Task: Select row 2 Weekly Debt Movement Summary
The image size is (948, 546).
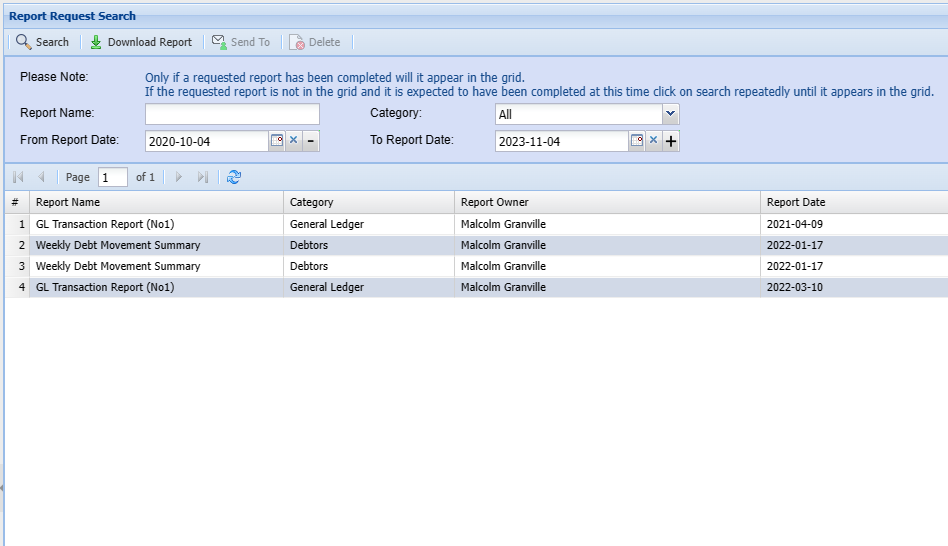Action: pyautogui.click(x=118, y=245)
